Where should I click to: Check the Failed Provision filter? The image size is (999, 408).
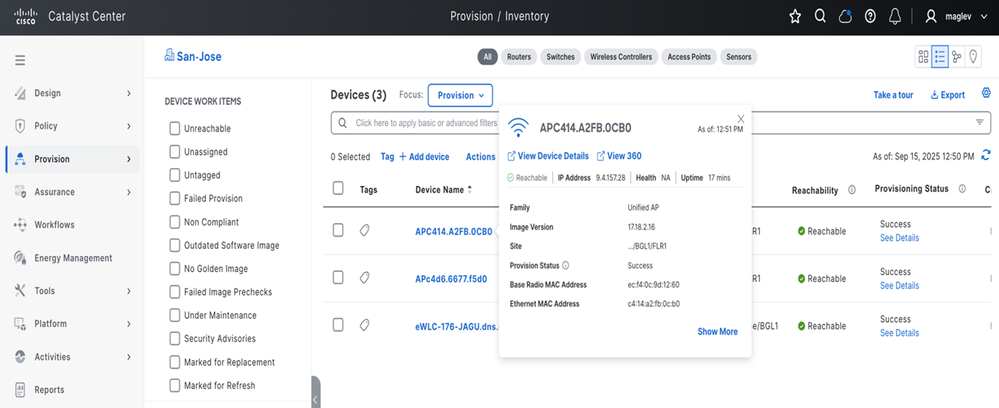point(175,198)
